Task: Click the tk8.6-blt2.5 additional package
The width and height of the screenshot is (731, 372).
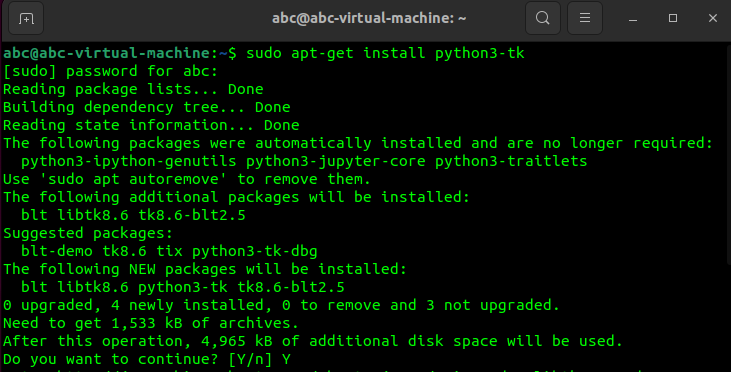Action: 192,215
